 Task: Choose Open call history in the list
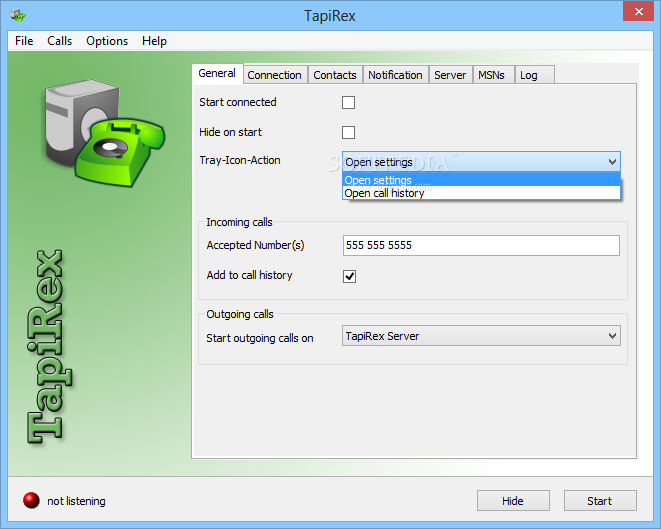(481, 193)
